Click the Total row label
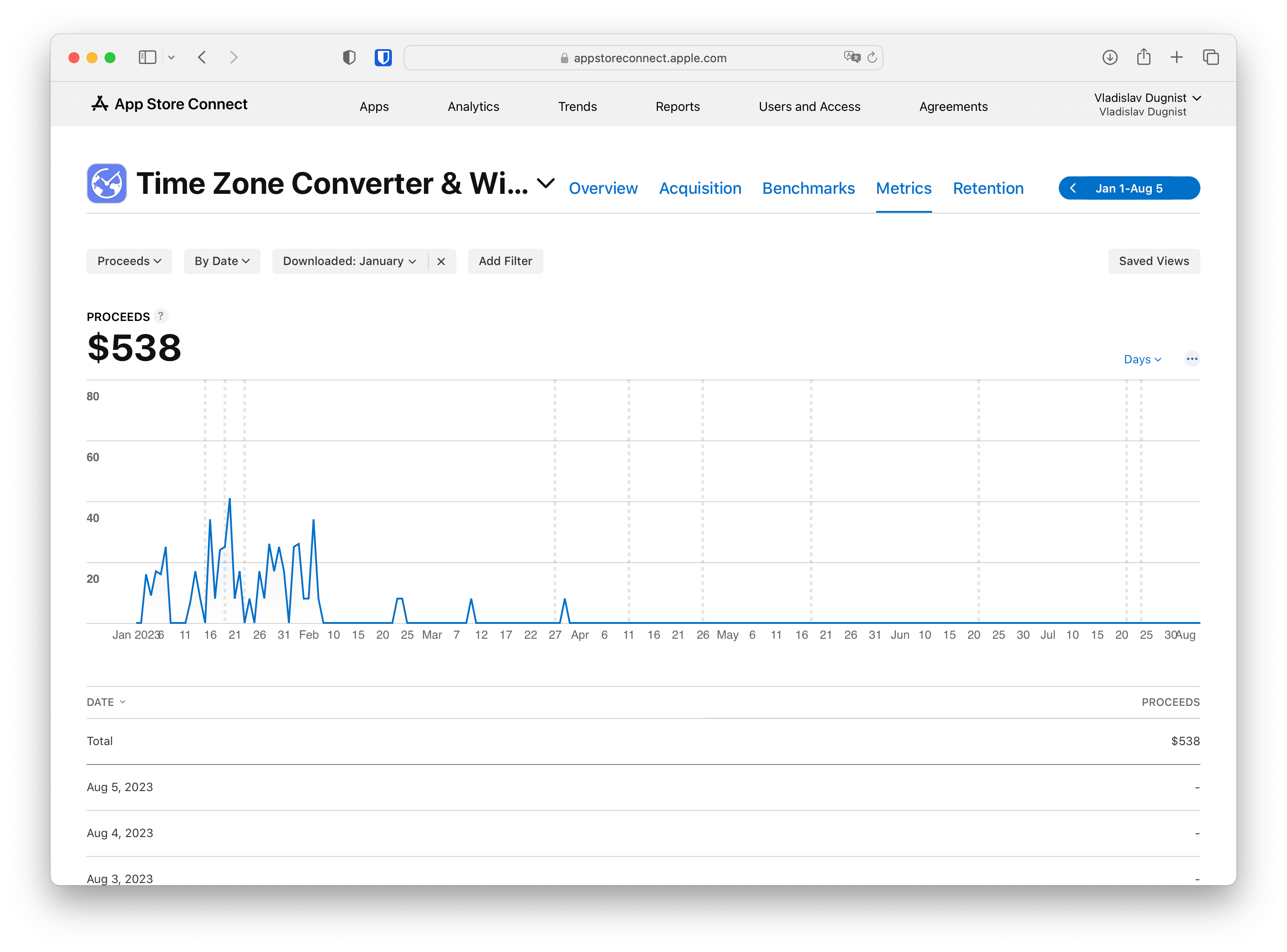The image size is (1287, 952). (100, 741)
